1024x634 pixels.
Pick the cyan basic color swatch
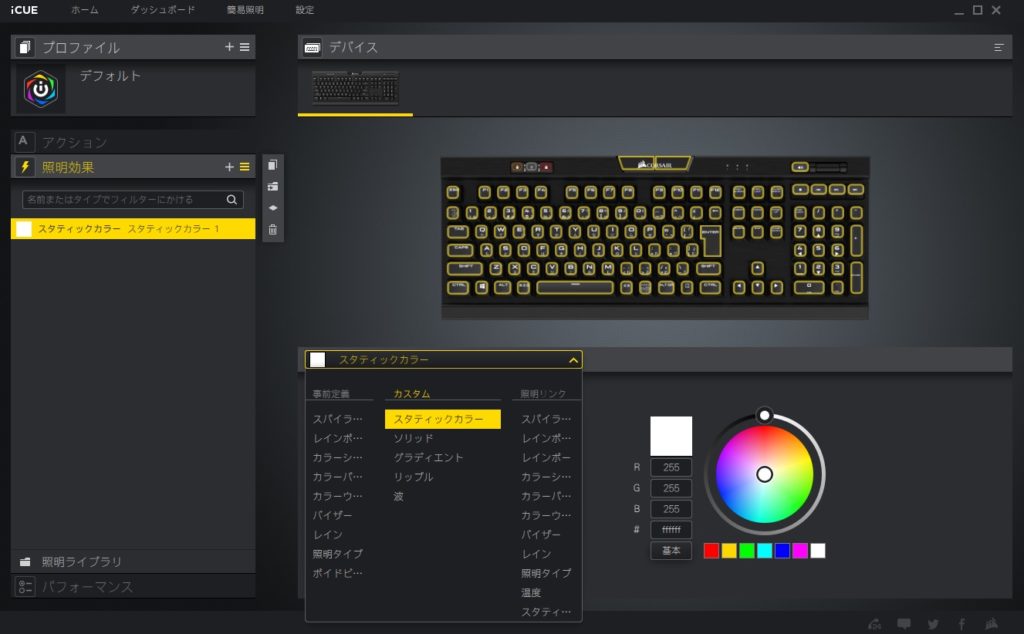[x=764, y=550]
